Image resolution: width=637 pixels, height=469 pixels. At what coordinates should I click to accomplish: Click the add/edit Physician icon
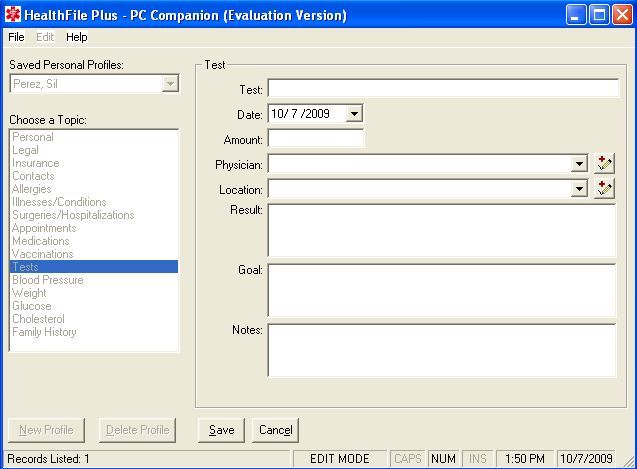tap(604, 163)
